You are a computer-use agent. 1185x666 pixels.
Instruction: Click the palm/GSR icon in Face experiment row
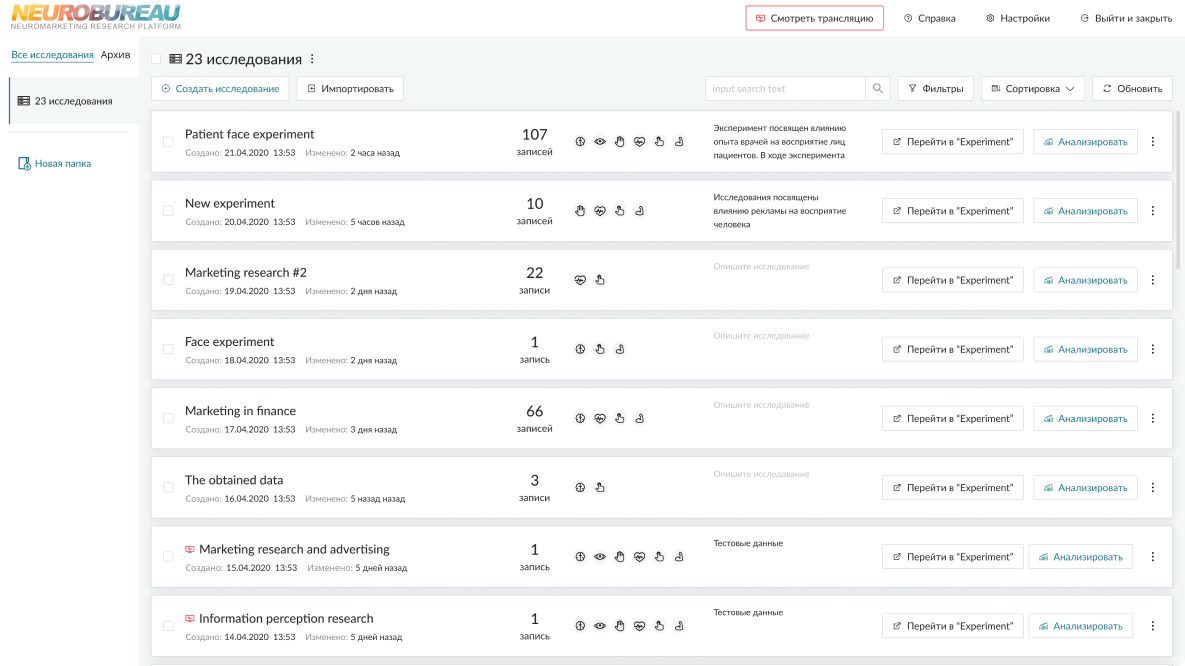600,349
